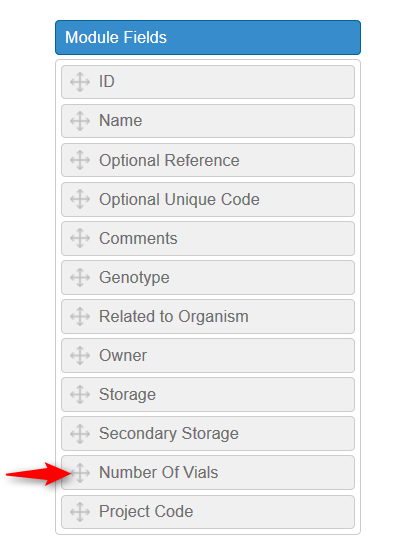
Task: Click the move handle for Optional Reference
Action: (x=80, y=160)
